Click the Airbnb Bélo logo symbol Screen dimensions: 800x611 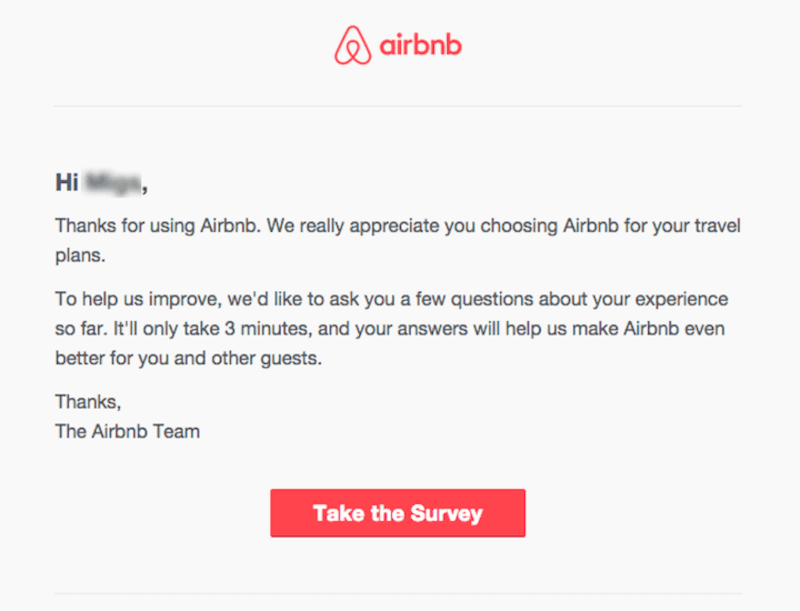351,46
